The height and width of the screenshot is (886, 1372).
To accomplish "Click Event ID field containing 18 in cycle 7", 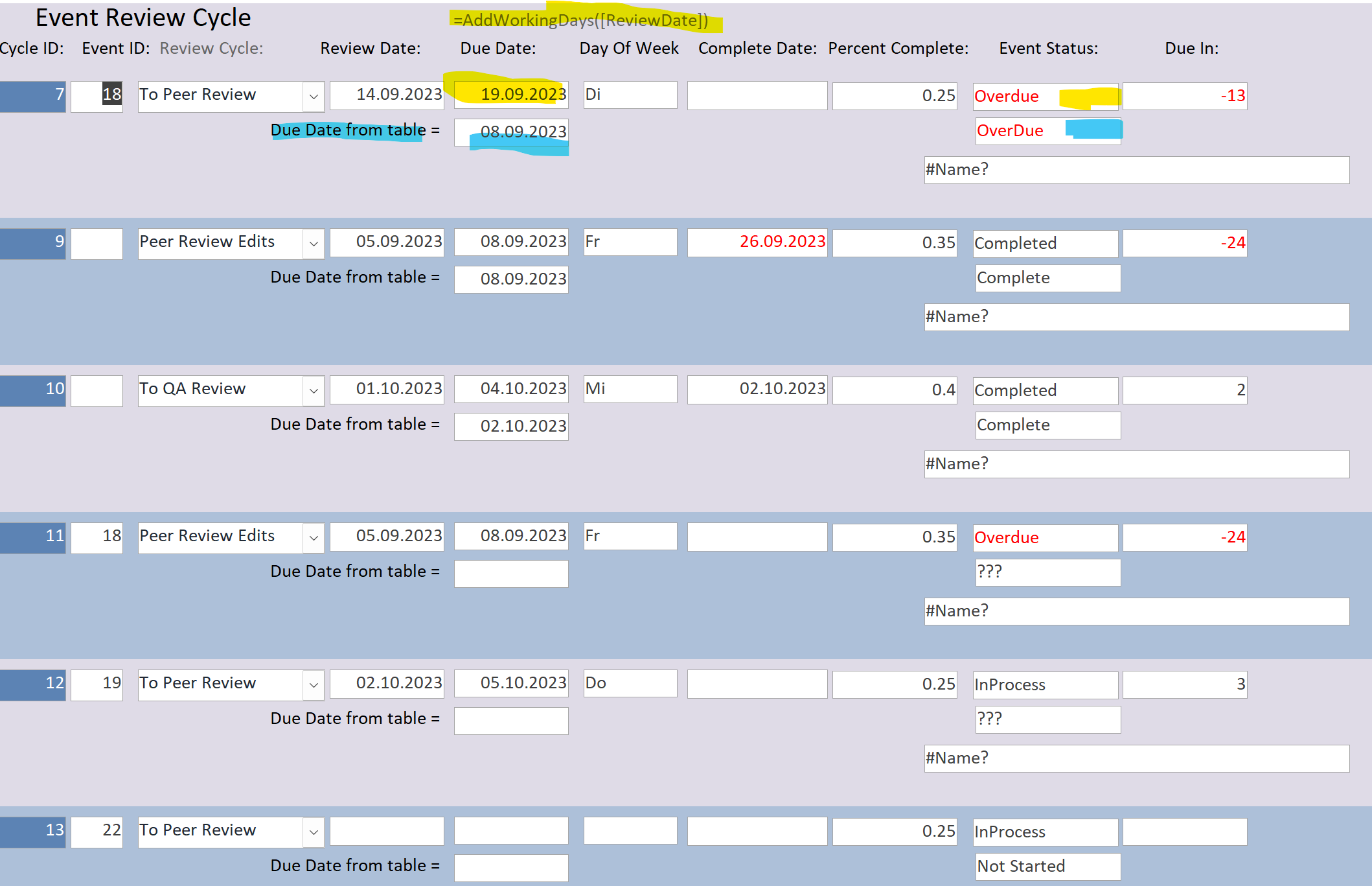I will [97, 96].
